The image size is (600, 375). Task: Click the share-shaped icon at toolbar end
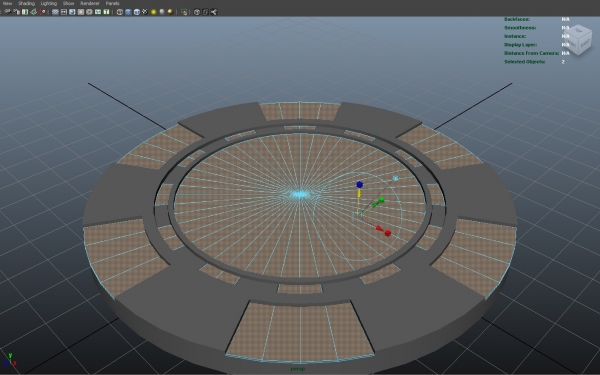214,12
